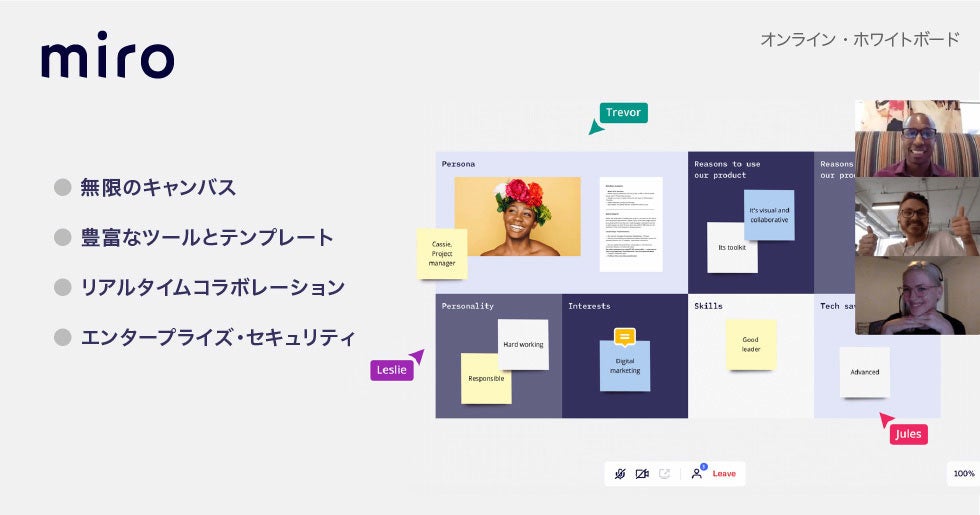Click the リアルタイムコラボレーション bullet text
The image size is (980, 515).
click(x=212, y=288)
